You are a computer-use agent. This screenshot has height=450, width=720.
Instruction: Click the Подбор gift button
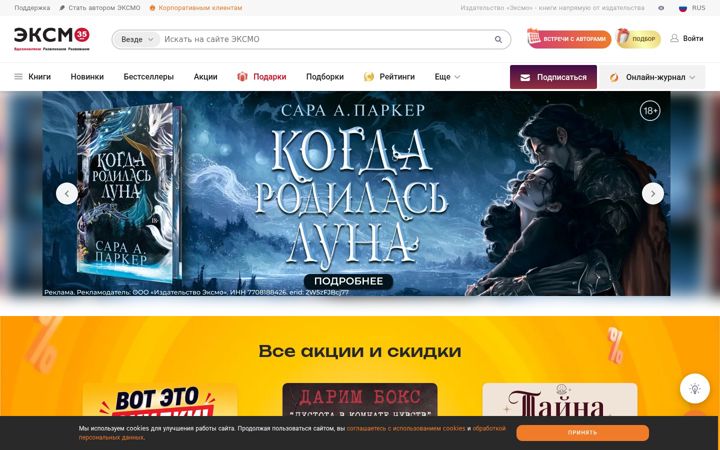pyautogui.click(x=639, y=39)
